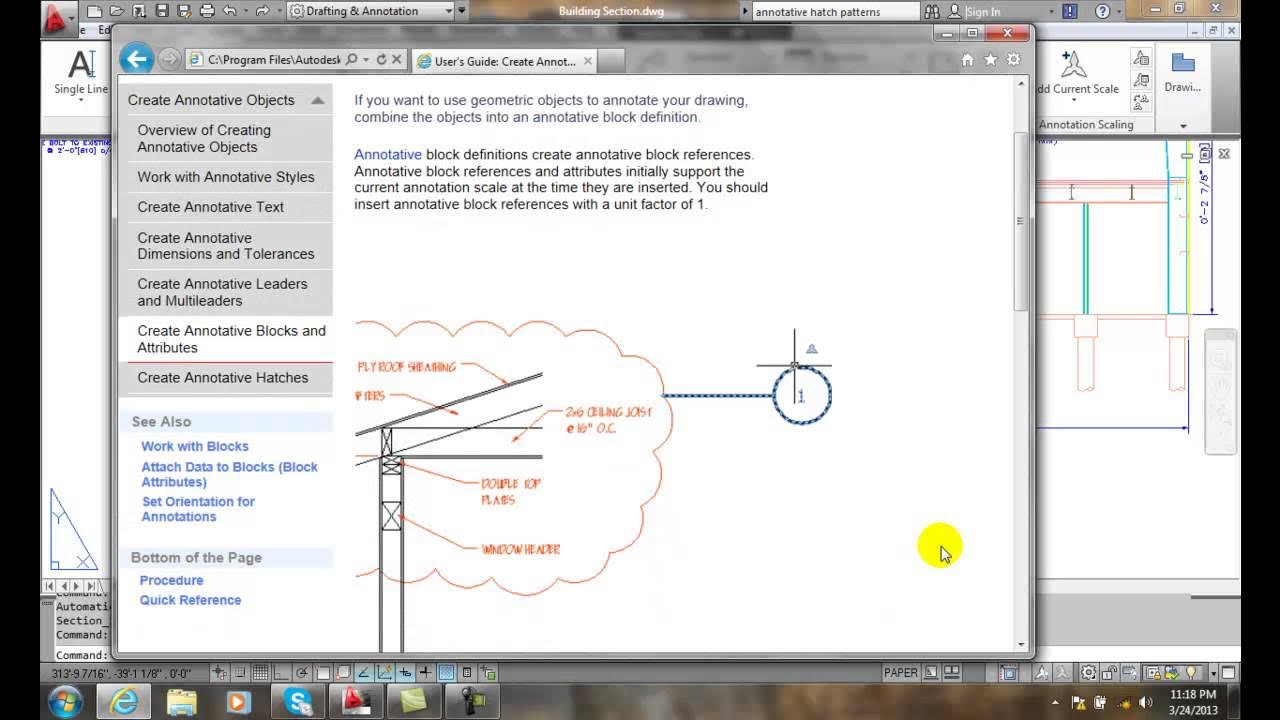Open Work with Annotative Styles topic
The width and height of the screenshot is (1280, 720).
click(225, 177)
